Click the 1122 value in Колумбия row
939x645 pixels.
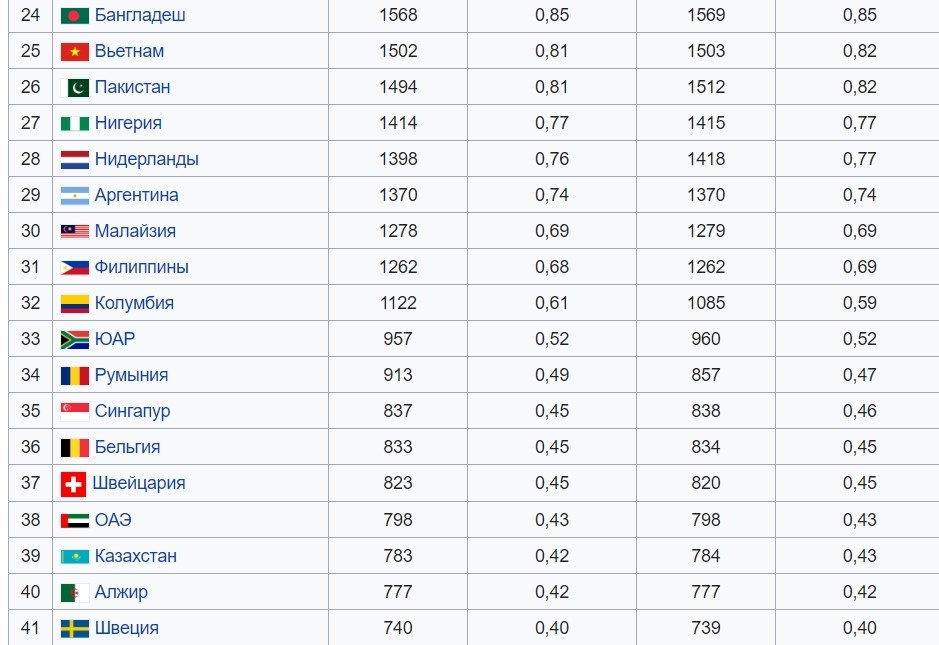[398, 303]
